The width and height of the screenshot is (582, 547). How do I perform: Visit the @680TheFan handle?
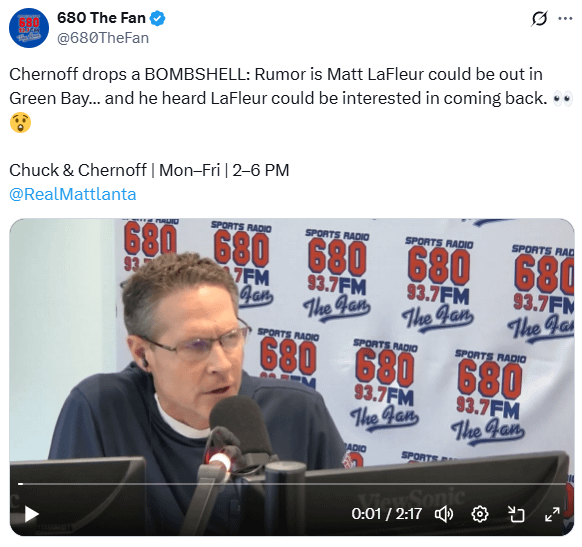pos(103,38)
